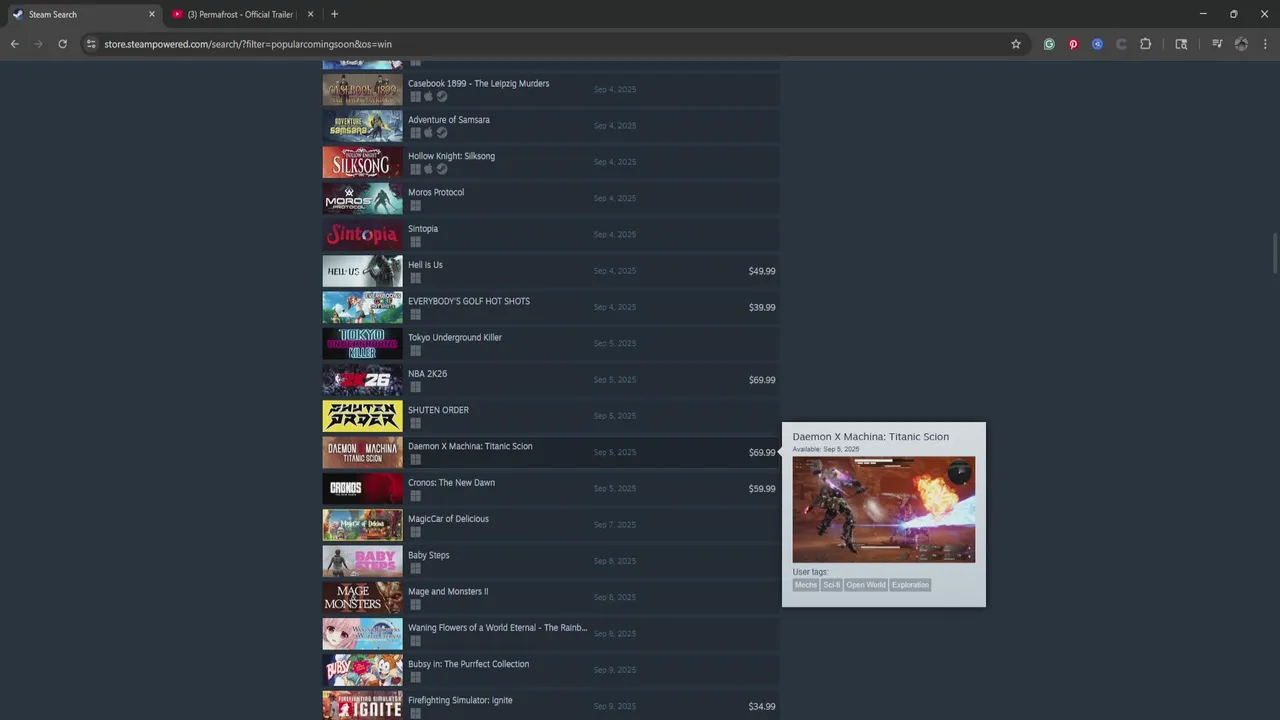This screenshot has width=1280, height=720.
Task: Select the Baby Steps capsule thumbnail
Action: coord(362,561)
